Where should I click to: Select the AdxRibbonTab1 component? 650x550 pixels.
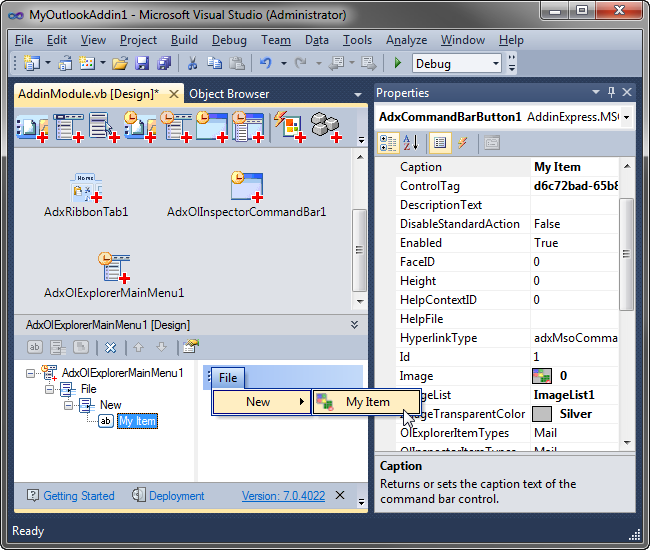[x=86, y=195]
